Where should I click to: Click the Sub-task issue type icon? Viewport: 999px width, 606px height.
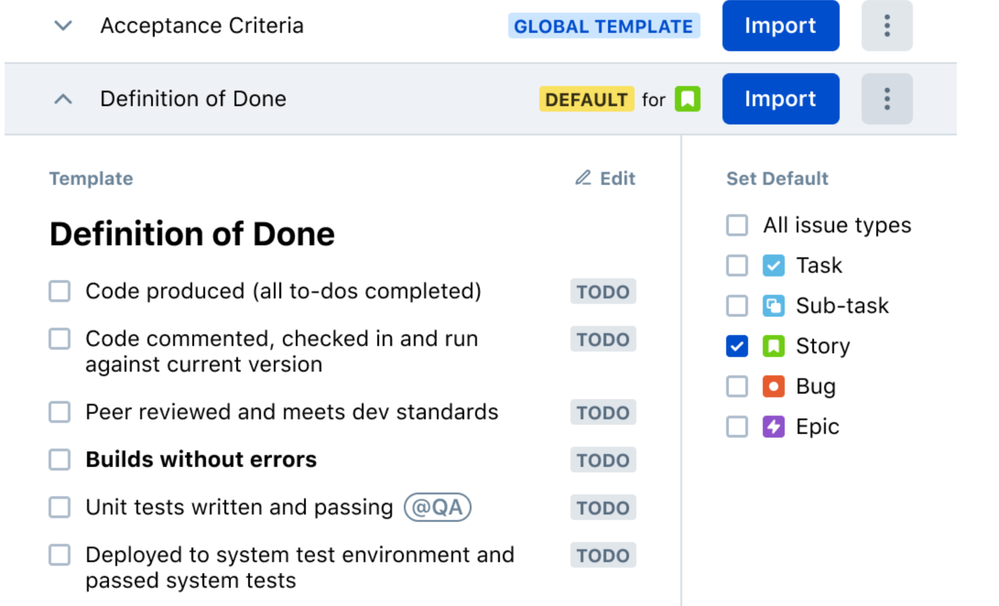pos(773,306)
